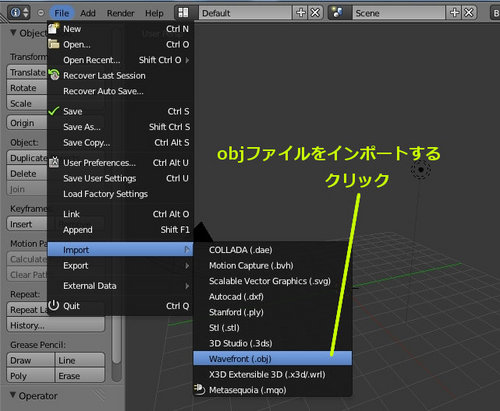The height and width of the screenshot is (411, 500).
Task: Delete Default screen layout with X icon
Action: pos(315,13)
